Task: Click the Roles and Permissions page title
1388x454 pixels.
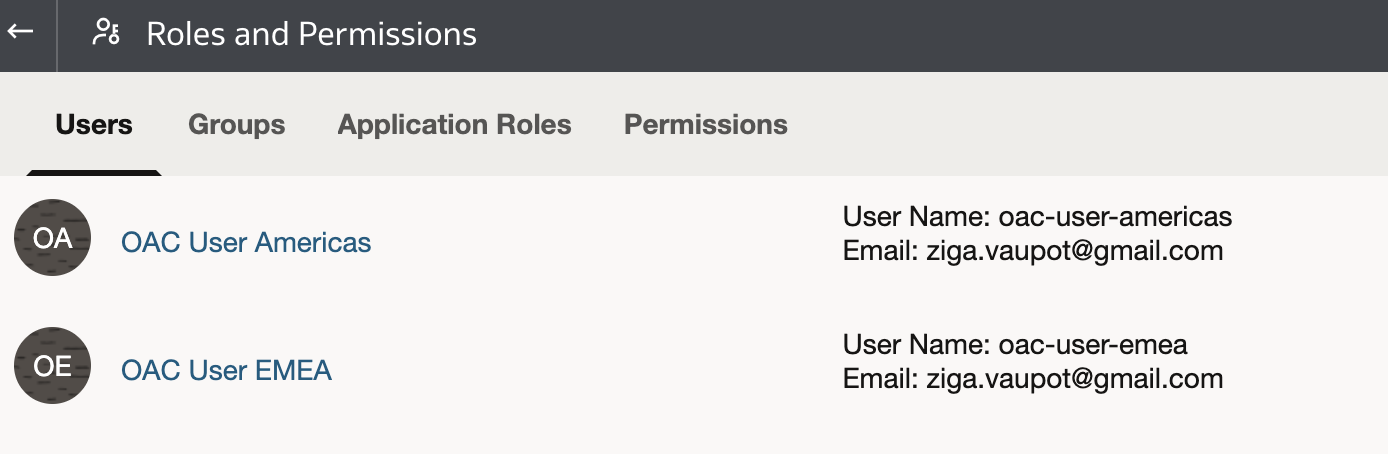Action: click(312, 34)
